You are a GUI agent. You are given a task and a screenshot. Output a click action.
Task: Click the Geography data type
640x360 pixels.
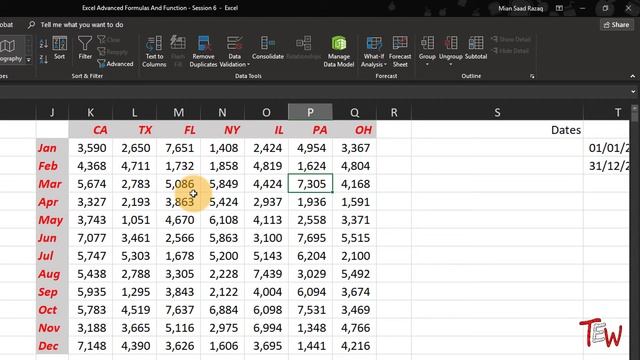11,51
